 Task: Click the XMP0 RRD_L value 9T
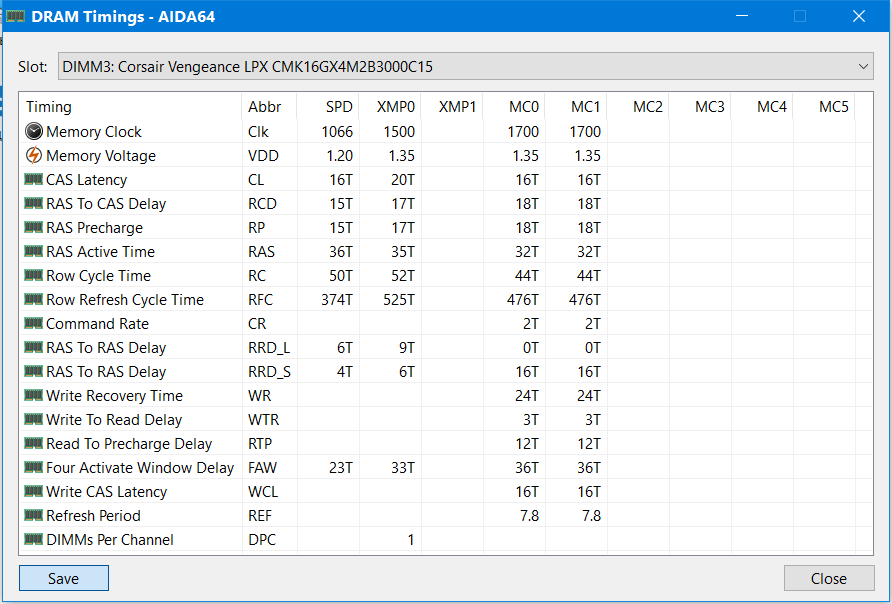(x=407, y=347)
